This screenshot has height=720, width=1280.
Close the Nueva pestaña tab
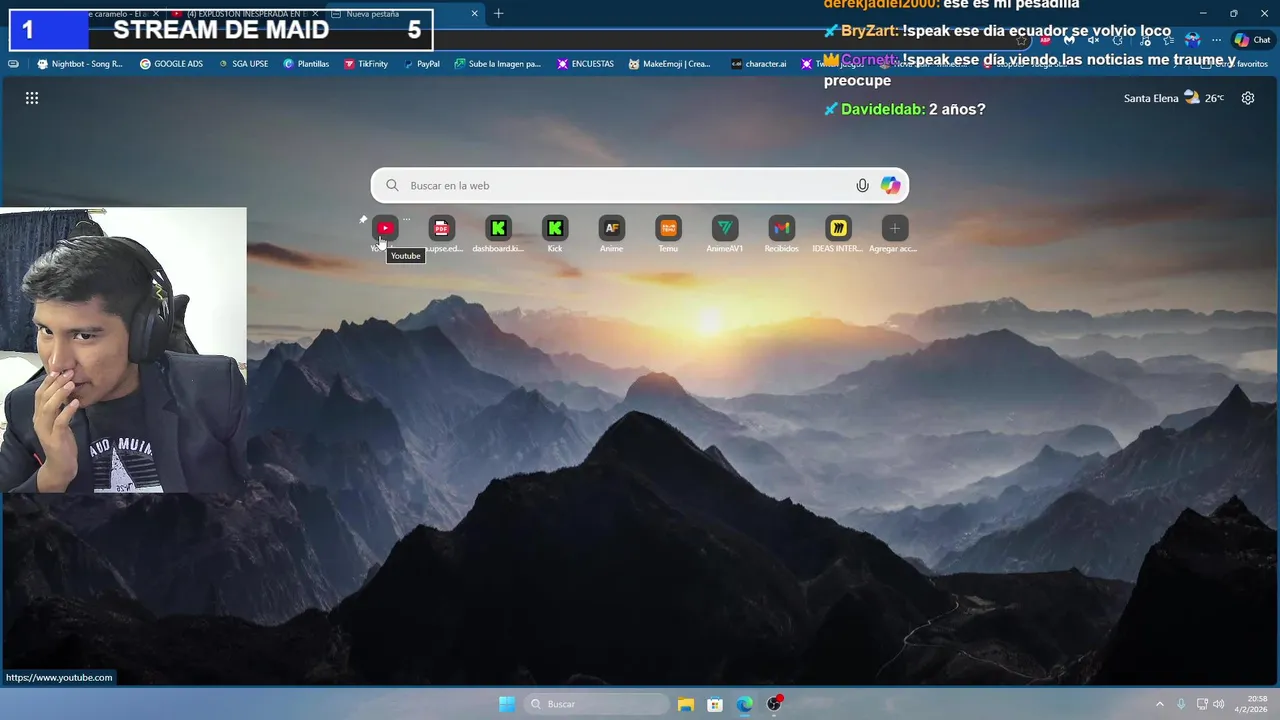point(473,13)
